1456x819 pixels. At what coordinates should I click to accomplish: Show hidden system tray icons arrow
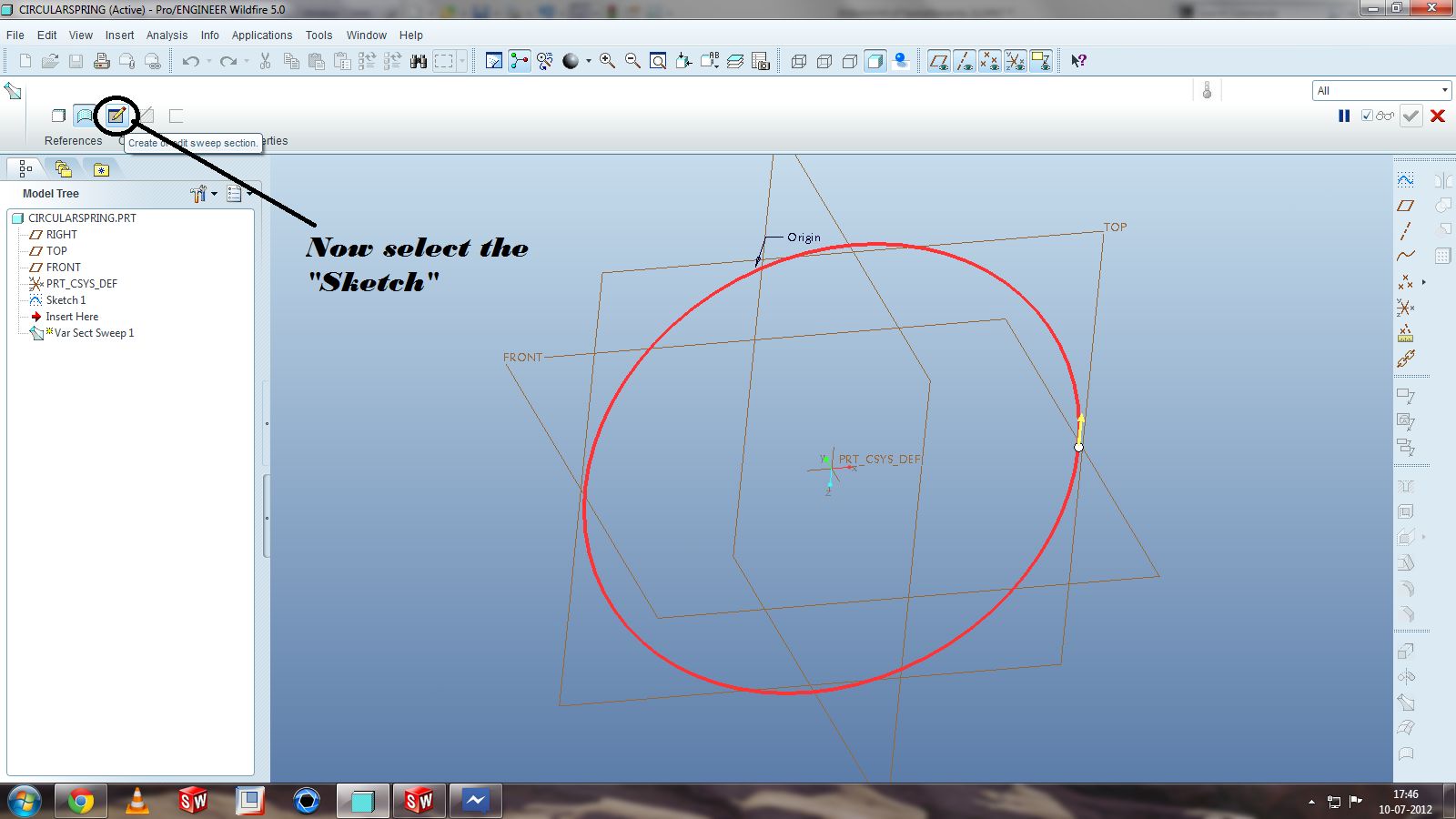pos(1311,802)
